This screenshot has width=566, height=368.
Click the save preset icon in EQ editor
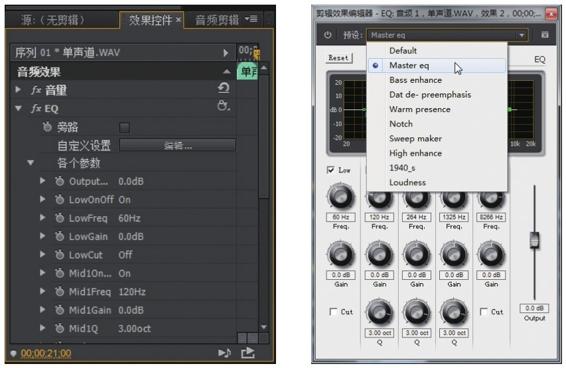coord(545,35)
